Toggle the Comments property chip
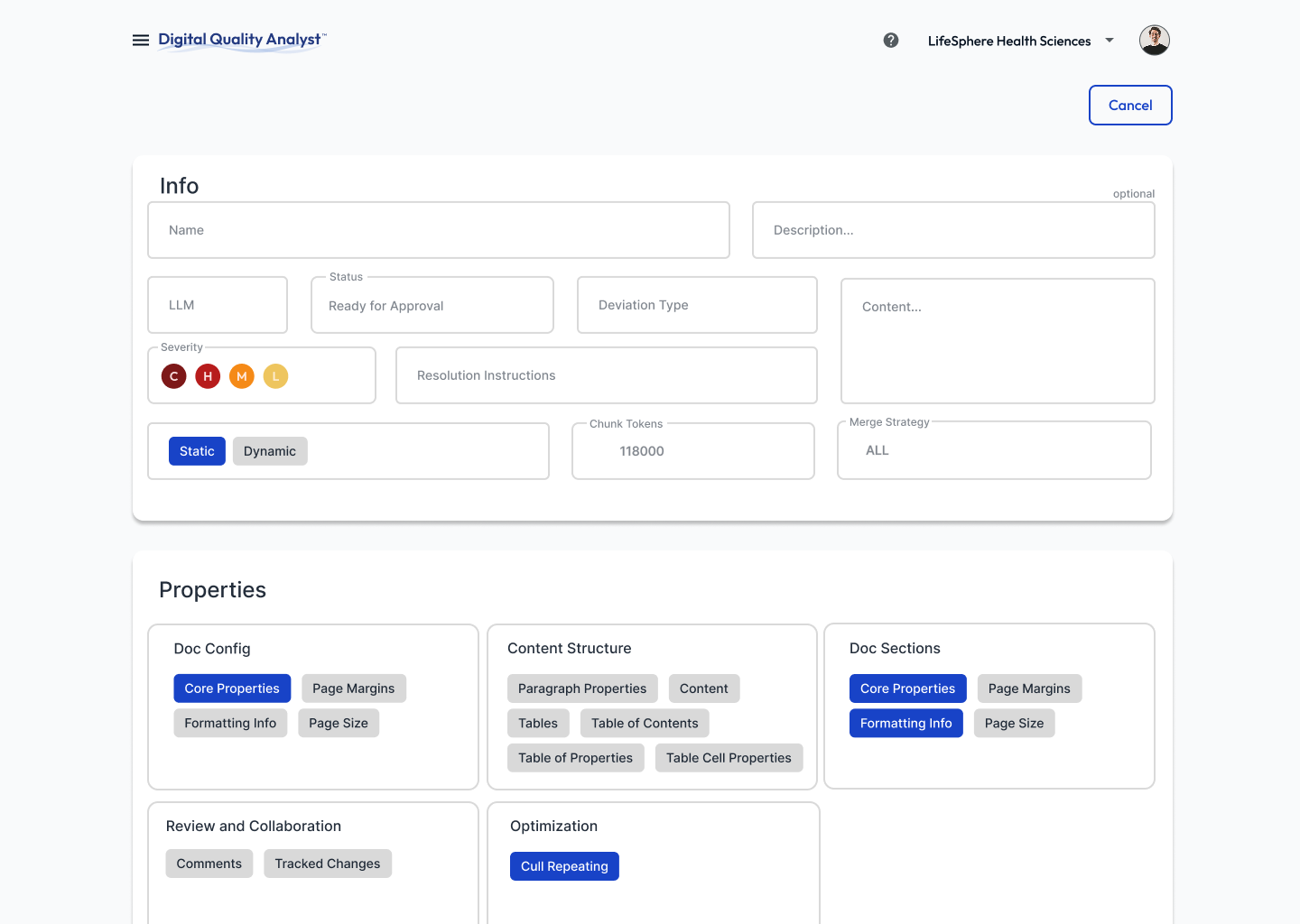The width and height of the screenshot is (1300, 924). click(209, 864)
